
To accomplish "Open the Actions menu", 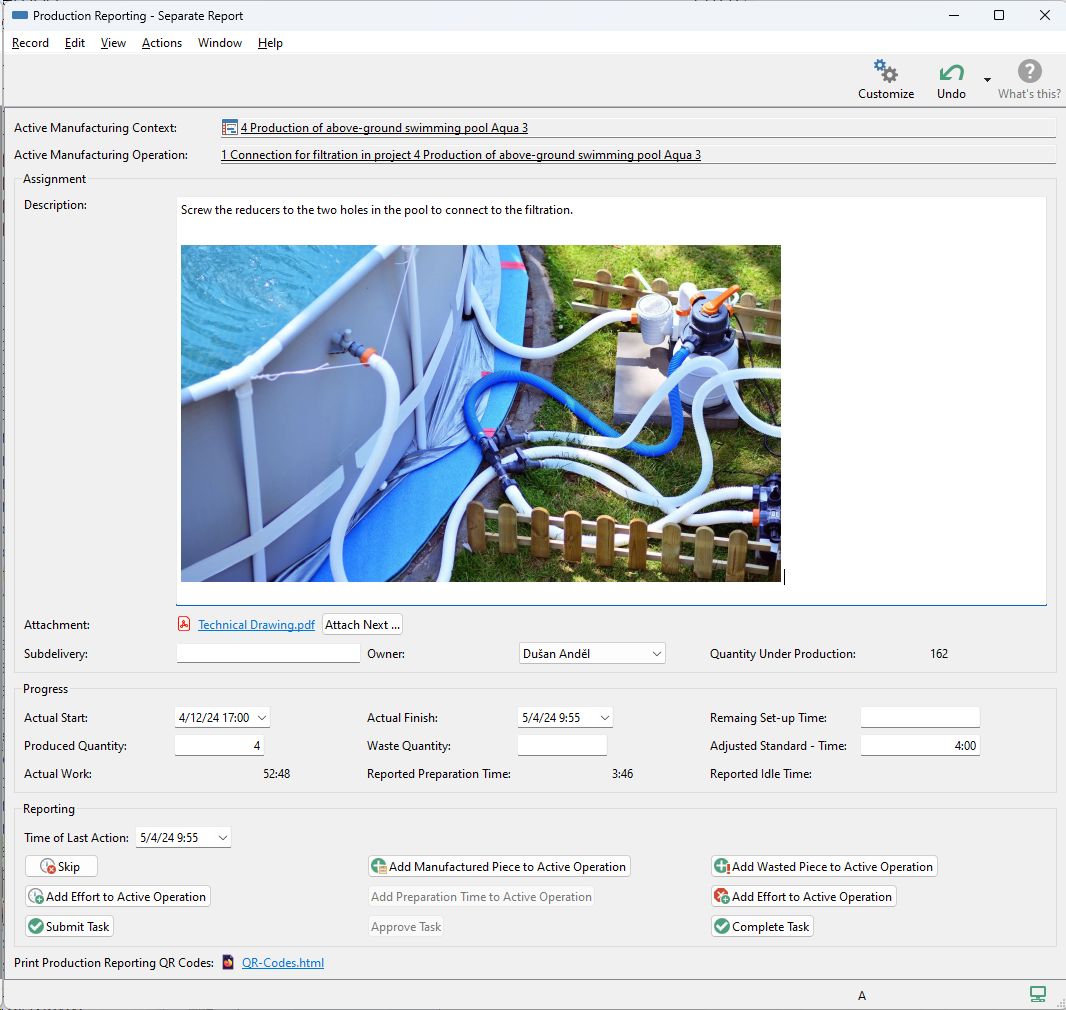I will [161, 43].
